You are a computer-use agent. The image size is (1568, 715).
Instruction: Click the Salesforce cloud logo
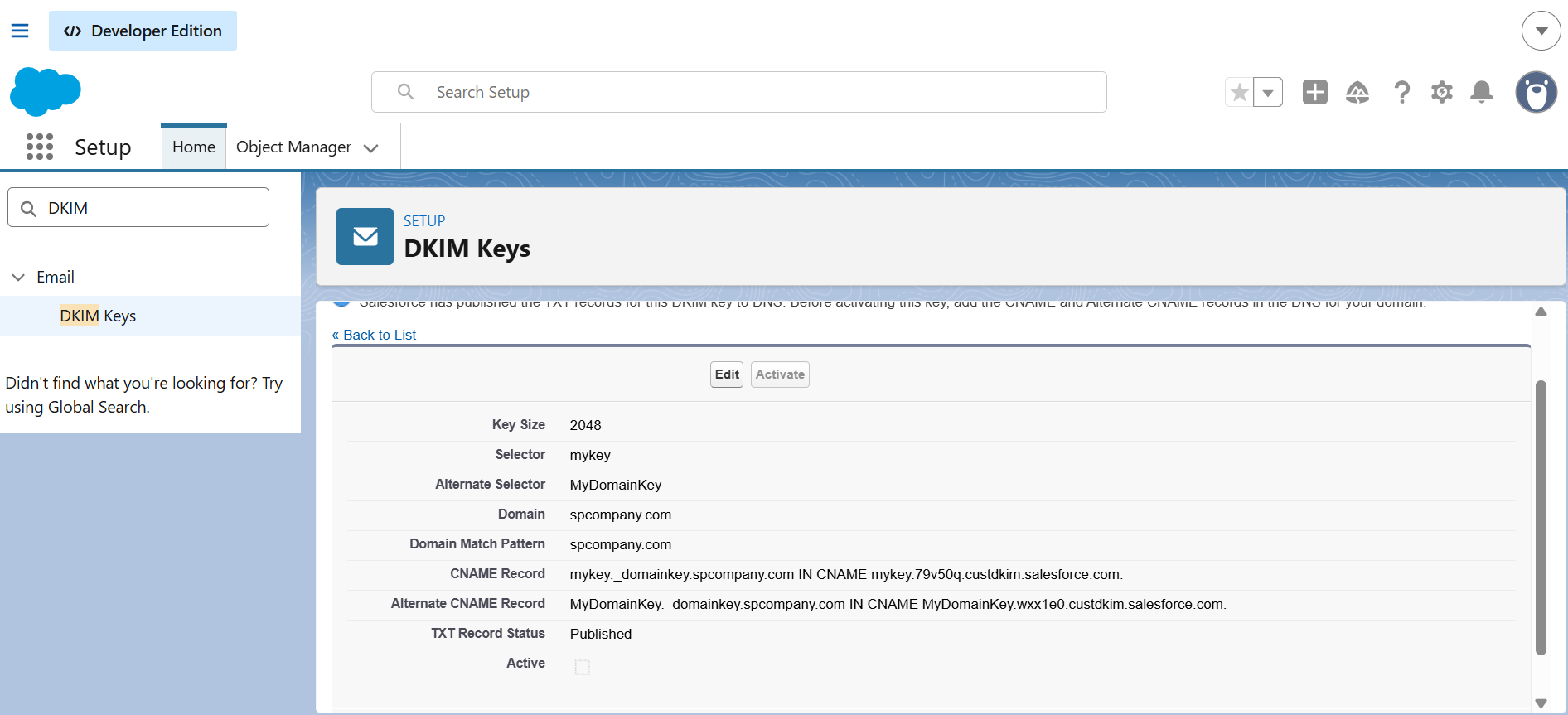click(x=46, y=91)
